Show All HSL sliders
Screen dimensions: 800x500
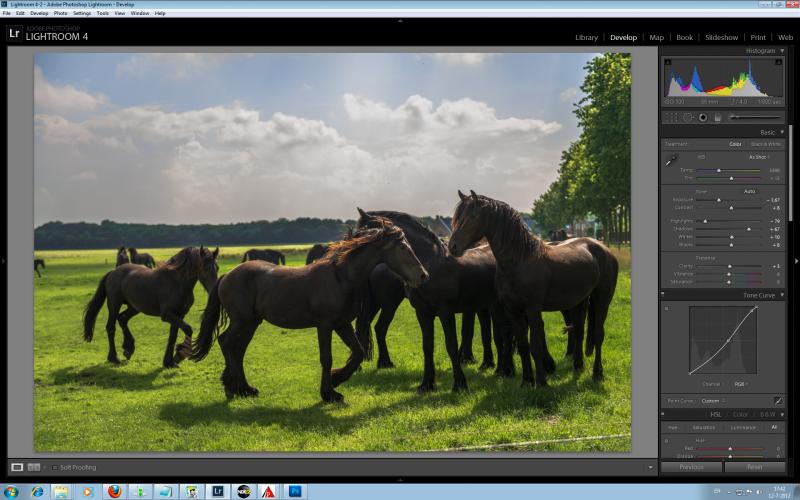(x=774, y=427)
